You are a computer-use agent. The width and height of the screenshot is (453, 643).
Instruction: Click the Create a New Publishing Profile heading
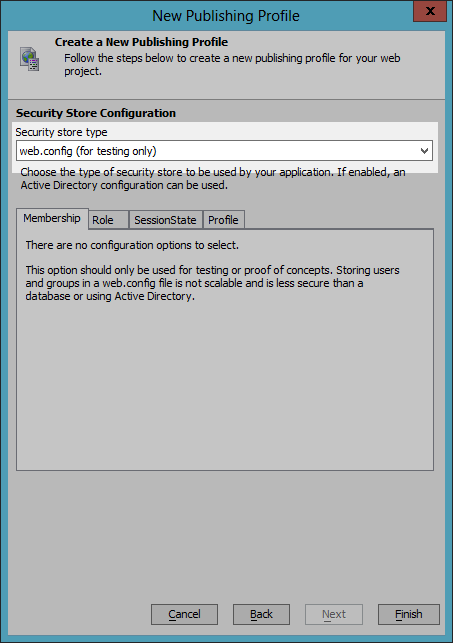click(141, 42)
